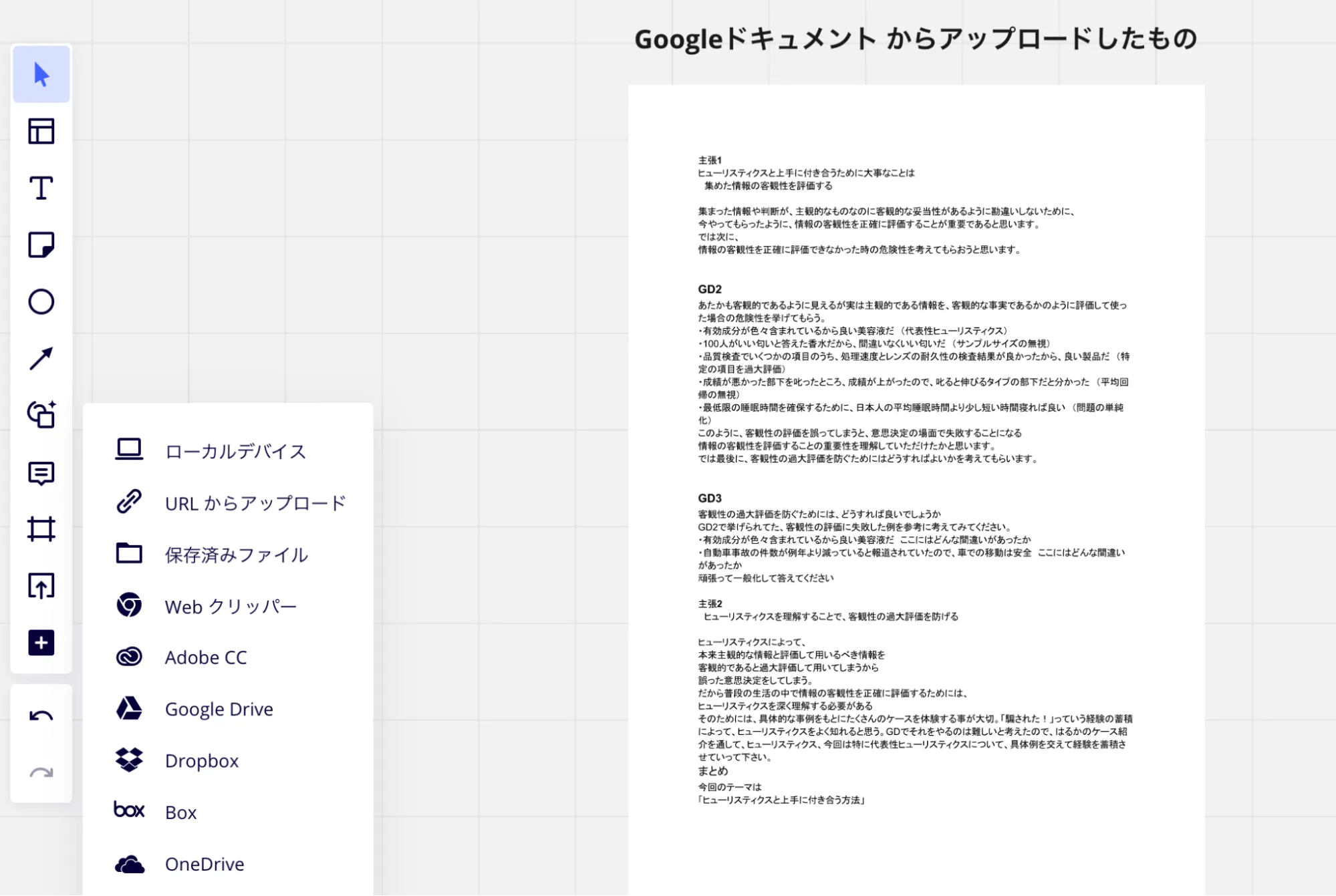The image size is (1336, 896).
Task: Redo the last undone action
Action: (x=41, y=774)
